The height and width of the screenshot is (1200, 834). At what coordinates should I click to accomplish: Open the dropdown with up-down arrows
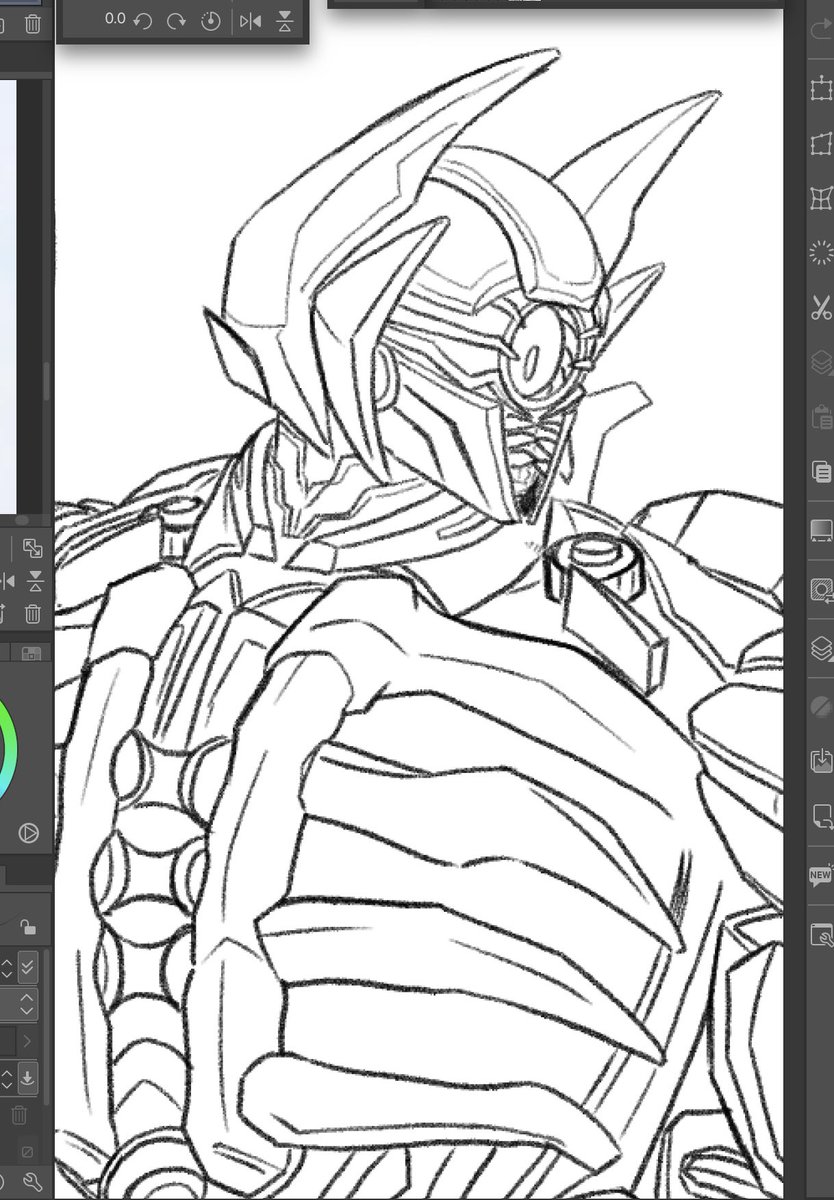point(27,1004)
